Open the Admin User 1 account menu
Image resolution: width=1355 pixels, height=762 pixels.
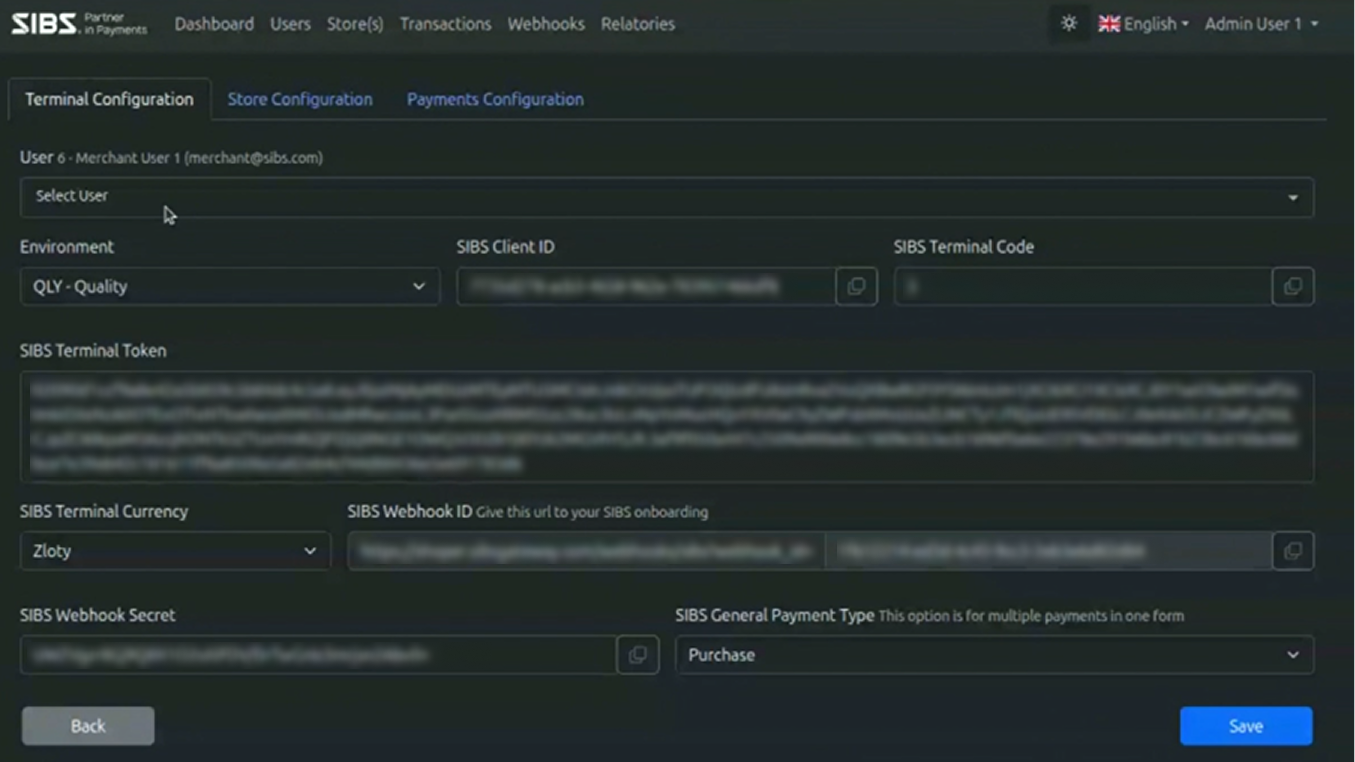[1261, 24]
